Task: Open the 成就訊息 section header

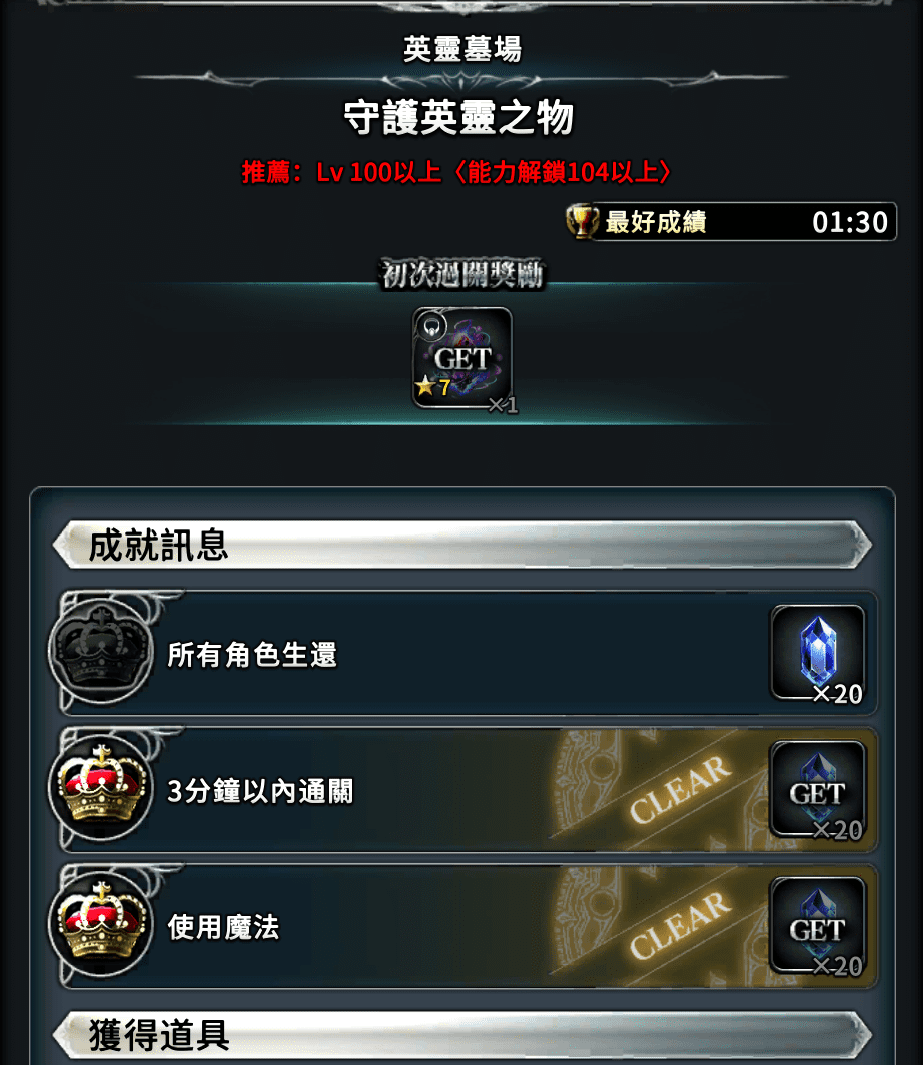Action: tap(462, 545)
